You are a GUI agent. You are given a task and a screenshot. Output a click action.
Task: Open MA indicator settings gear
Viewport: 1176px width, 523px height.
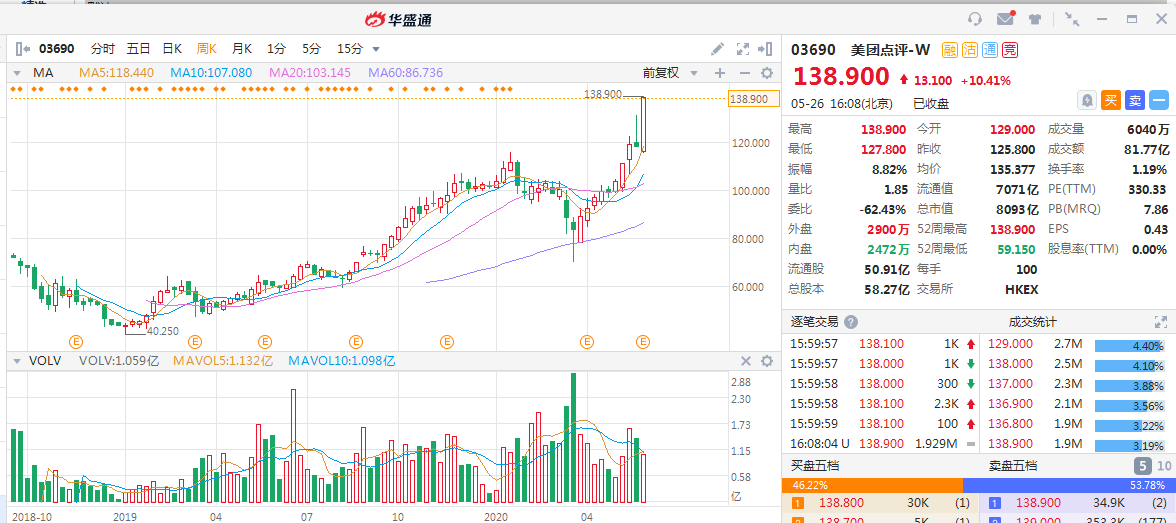click(x=767, y=73)
